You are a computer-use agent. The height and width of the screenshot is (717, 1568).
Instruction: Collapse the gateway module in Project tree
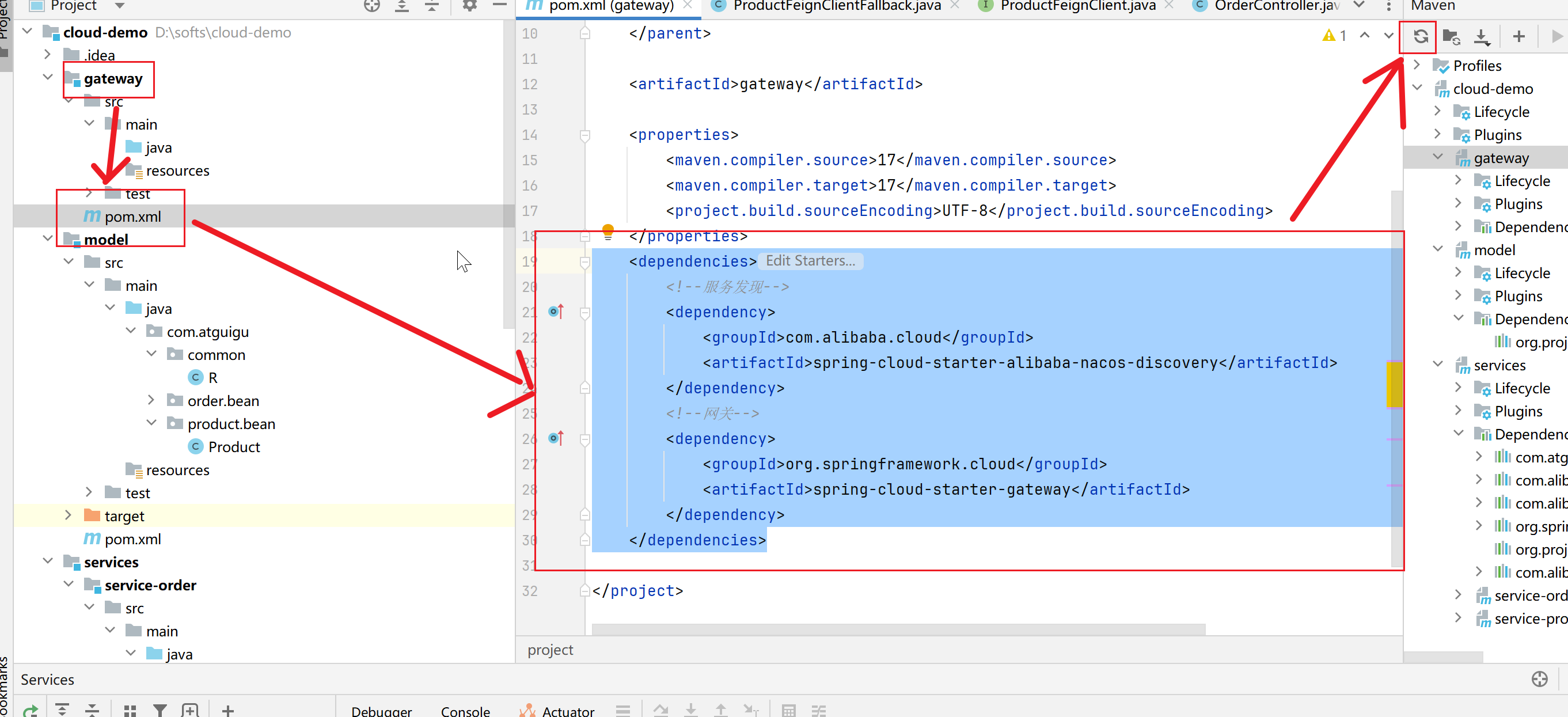(x=48, y=77)
